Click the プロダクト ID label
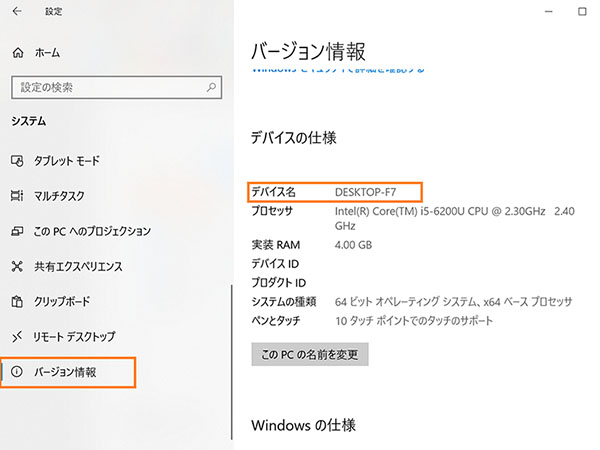The width and height of the screenshot is (600, 450). coord(279,283)
